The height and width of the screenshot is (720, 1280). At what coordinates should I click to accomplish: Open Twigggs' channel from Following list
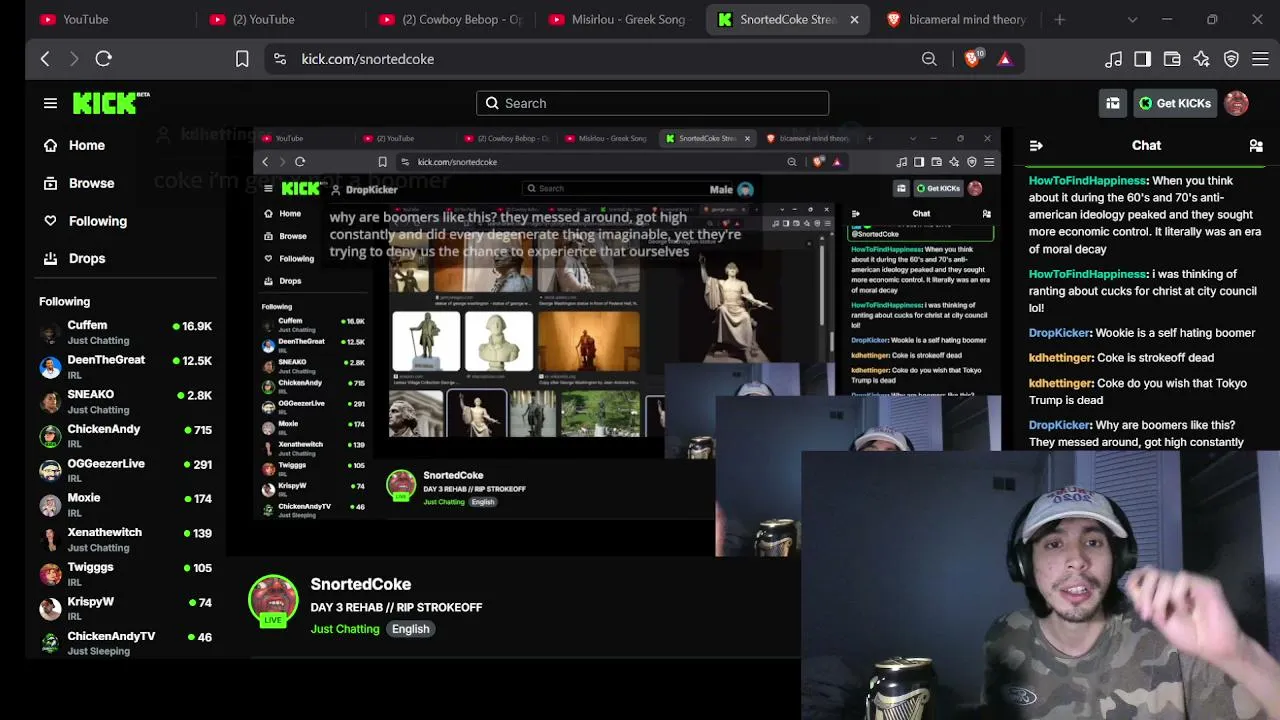(125, 574)
